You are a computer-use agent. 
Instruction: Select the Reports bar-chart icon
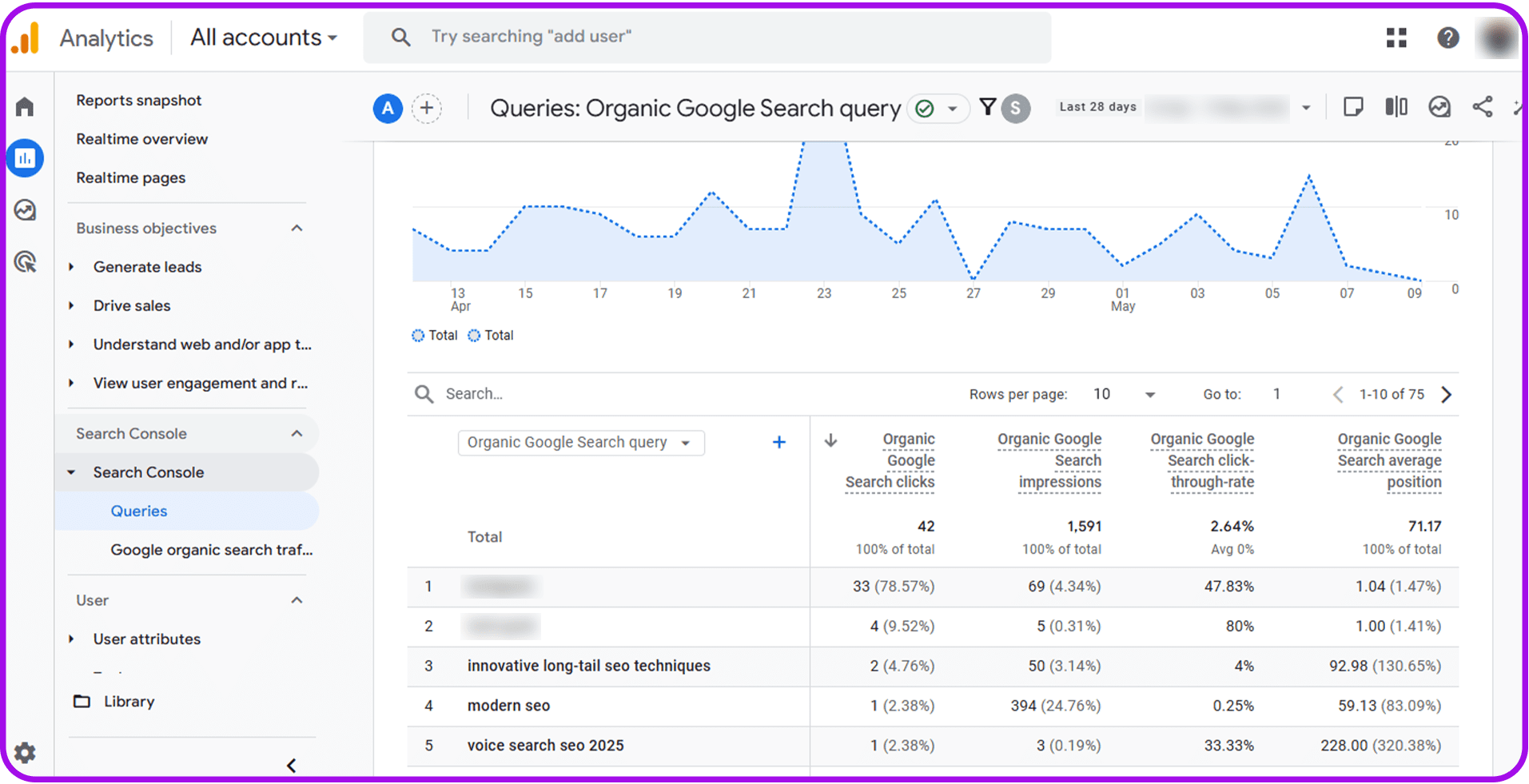click(x=25, y=158)
